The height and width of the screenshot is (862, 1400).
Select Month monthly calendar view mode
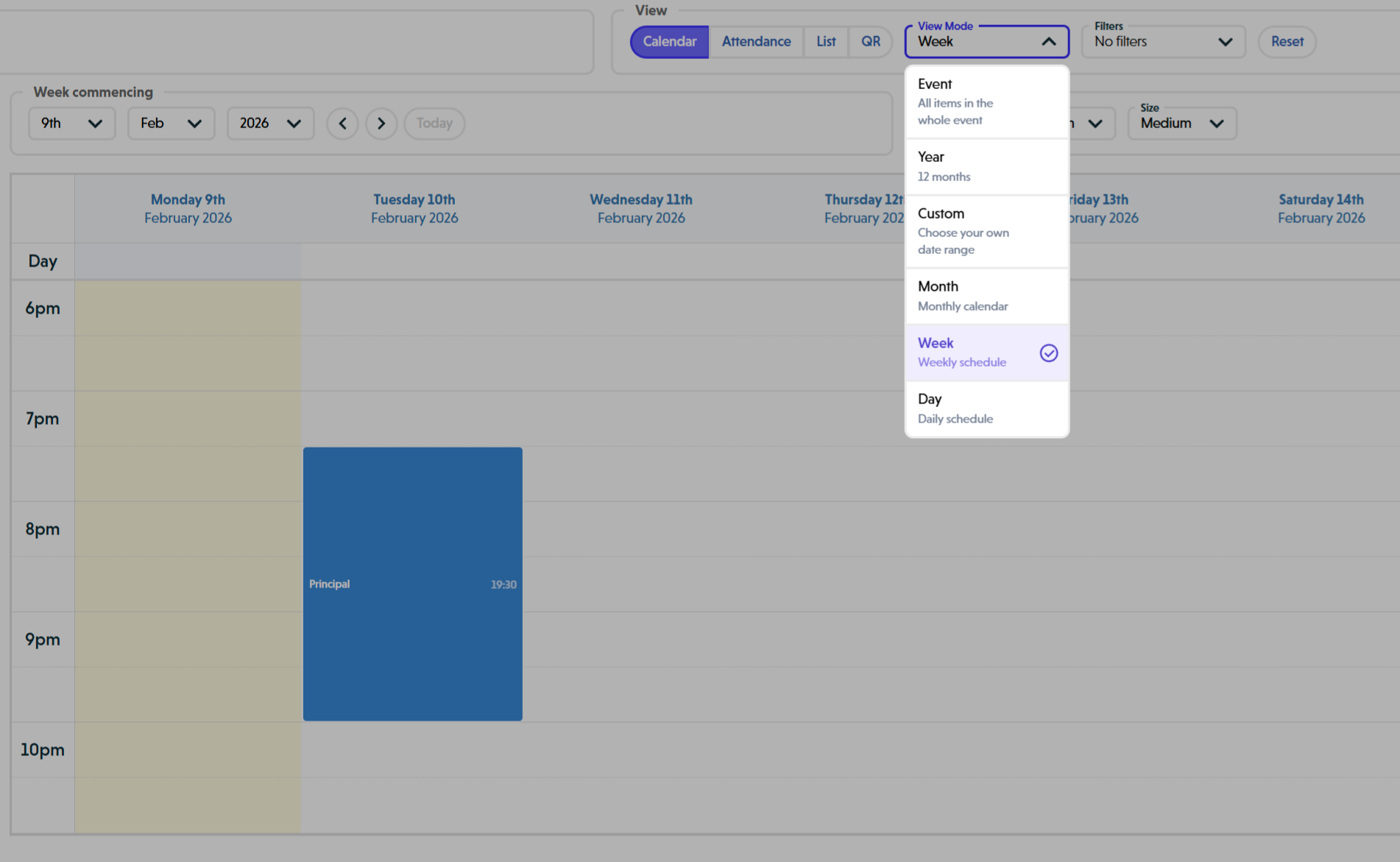[972, 295]
